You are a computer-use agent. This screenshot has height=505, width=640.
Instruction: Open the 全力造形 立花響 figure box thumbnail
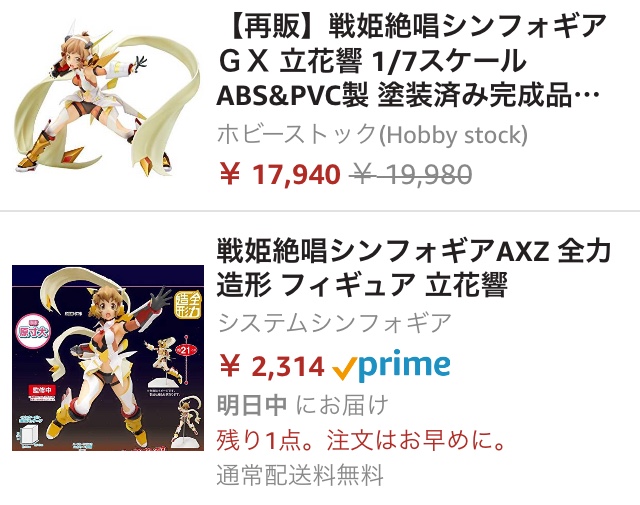108,358
